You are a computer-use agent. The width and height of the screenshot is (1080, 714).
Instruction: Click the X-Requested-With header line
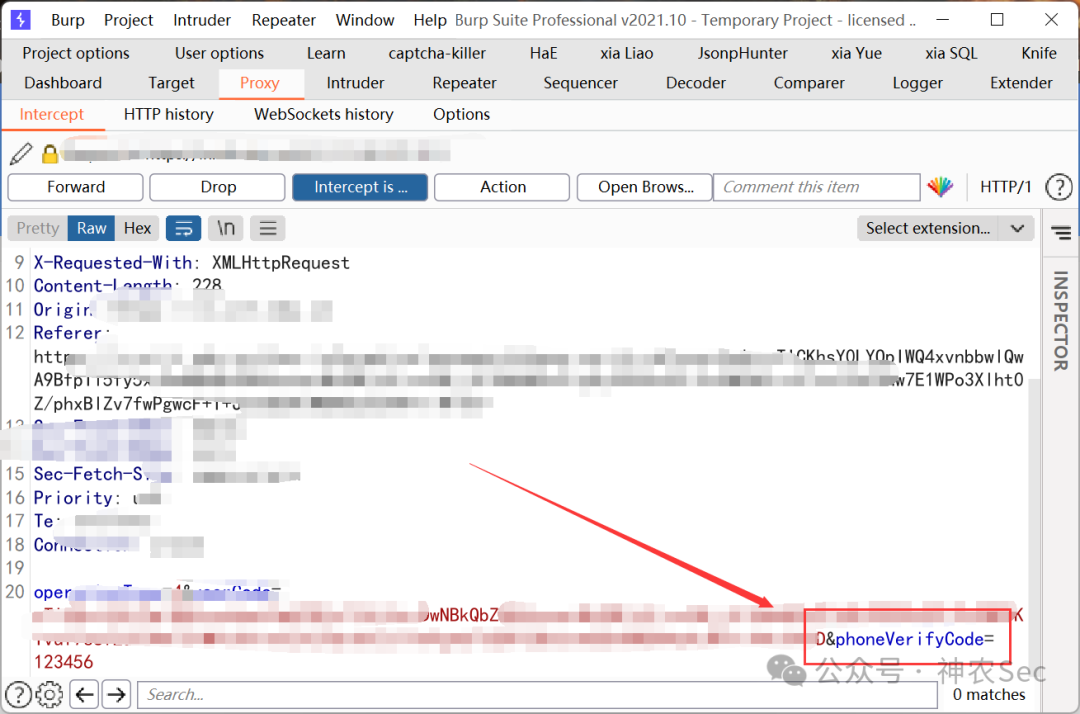191,262
